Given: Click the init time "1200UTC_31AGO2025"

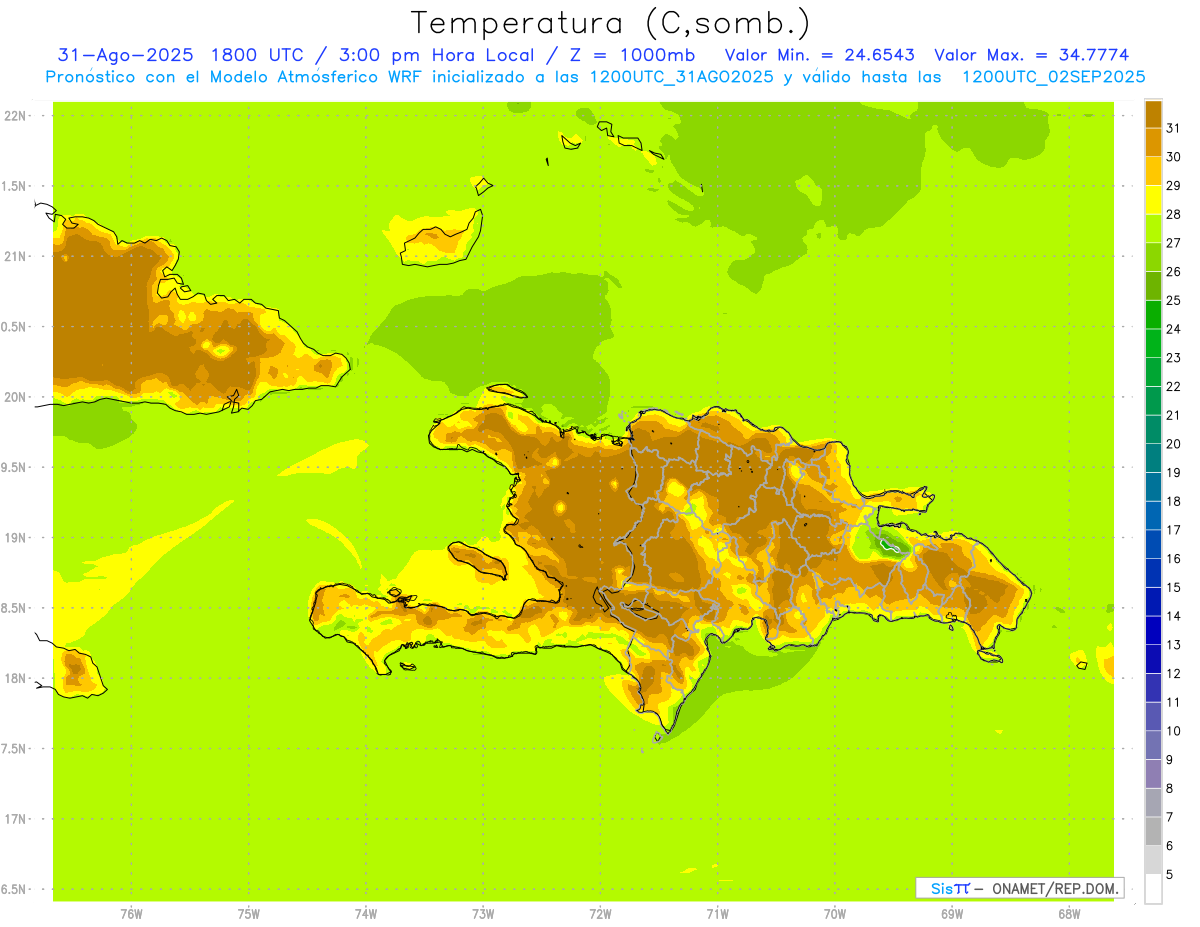Looking at the screenshot, I should 681,77.
